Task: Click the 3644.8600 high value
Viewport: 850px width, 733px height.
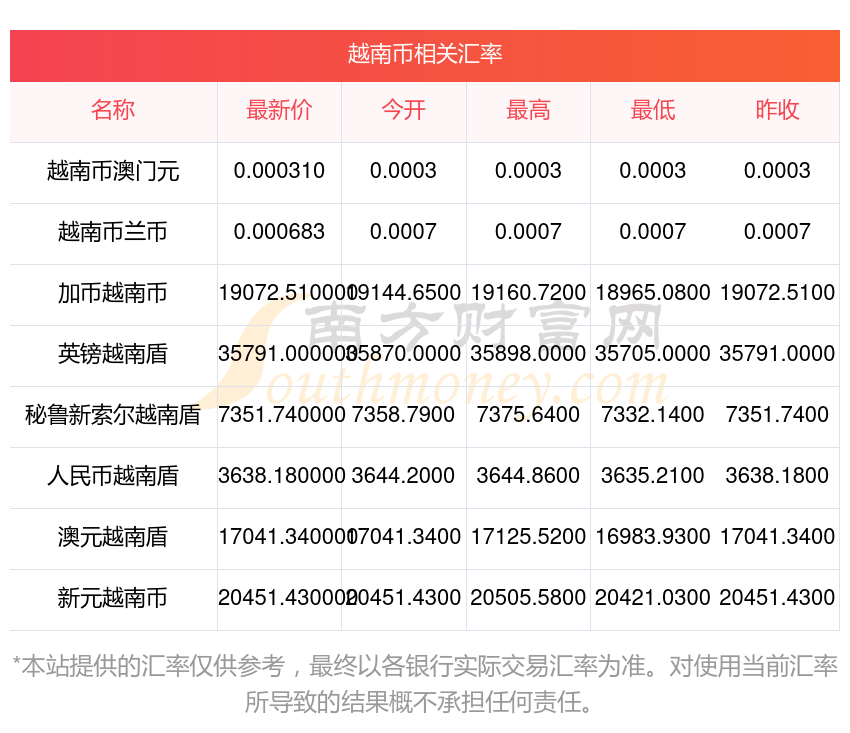Action: (528, 476)
